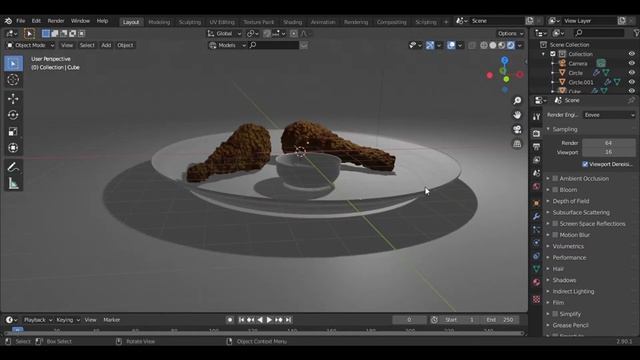The width and height of the screenshot is (640, 360).
Task: Open the World properties tab
Action: (536, 187)
